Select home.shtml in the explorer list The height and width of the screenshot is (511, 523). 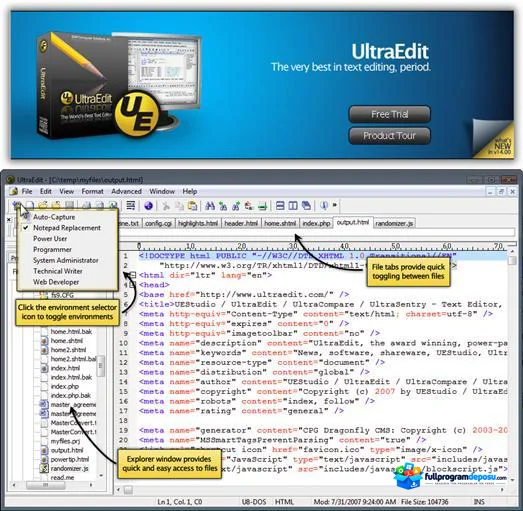[x=67, y=341]
